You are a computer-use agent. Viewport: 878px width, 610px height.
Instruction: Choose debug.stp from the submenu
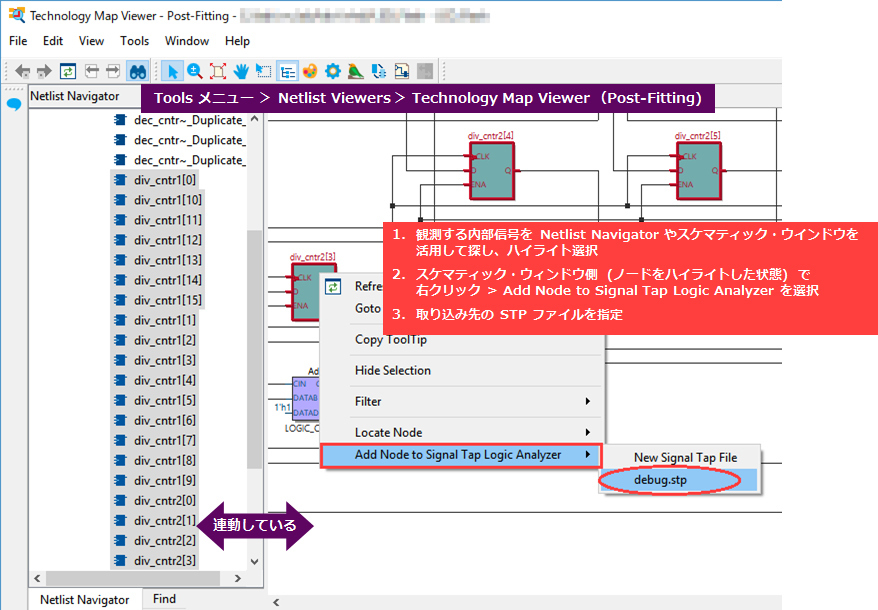tap(662, 480)
